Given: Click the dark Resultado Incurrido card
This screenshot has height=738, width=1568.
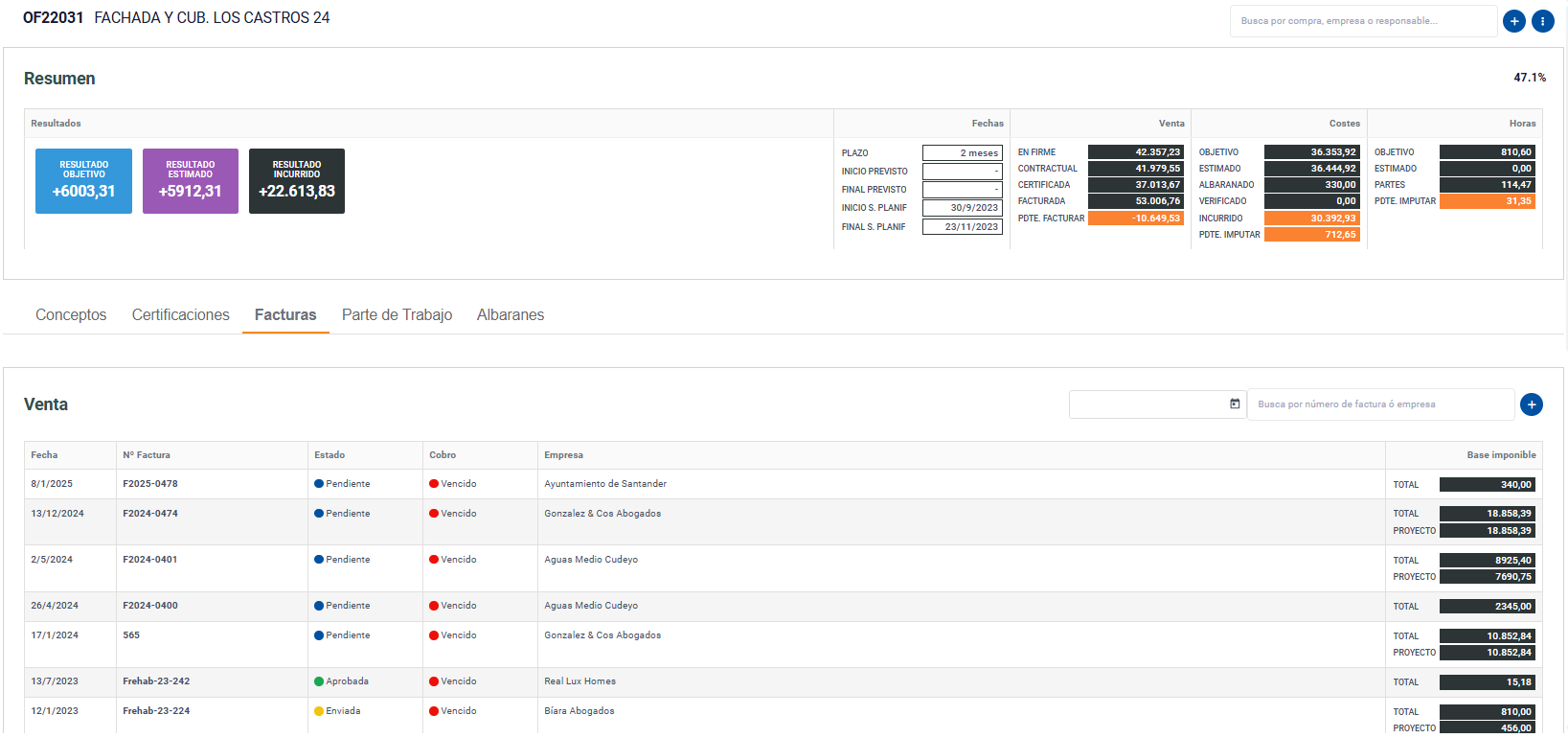Looking at the screenshot, I should [297, 181].
